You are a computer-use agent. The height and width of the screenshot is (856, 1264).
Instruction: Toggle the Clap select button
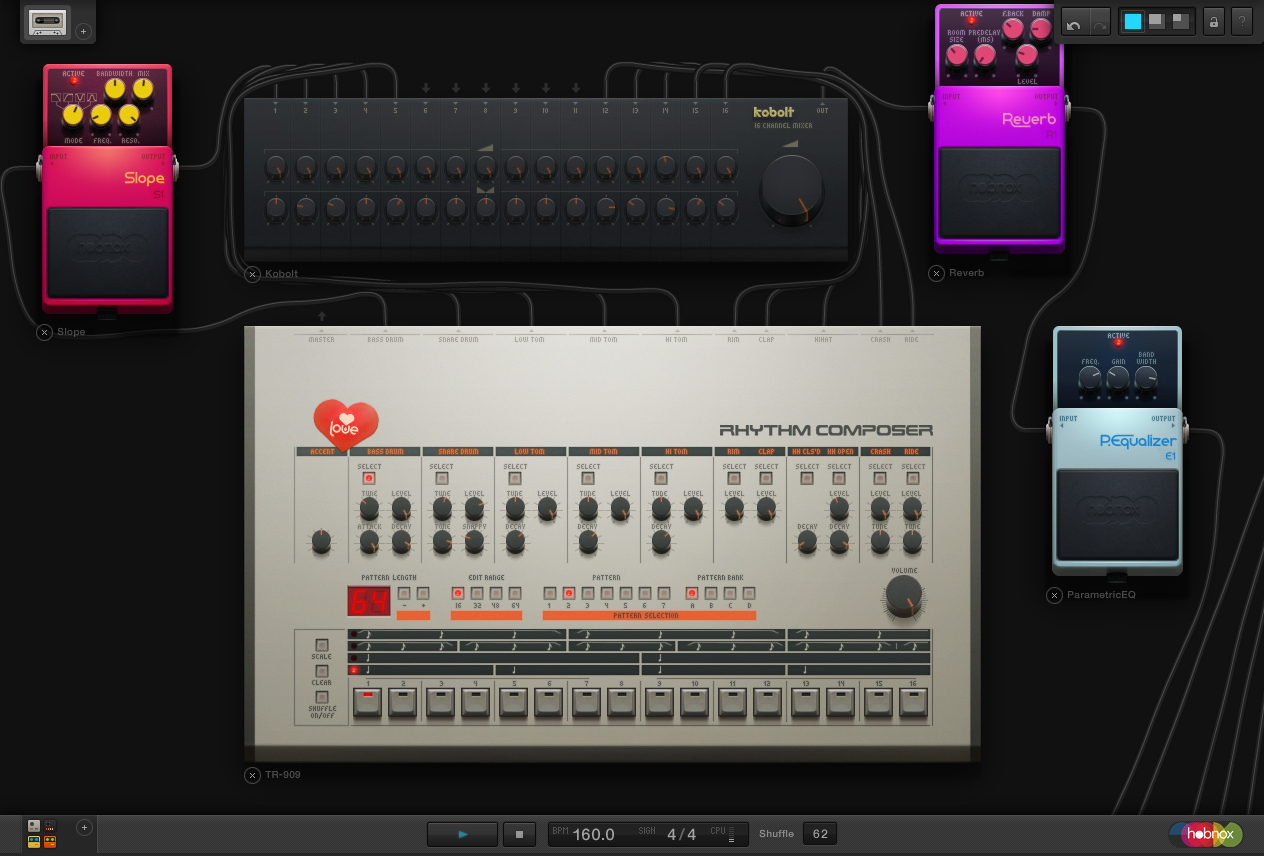(x=766, y=479)
